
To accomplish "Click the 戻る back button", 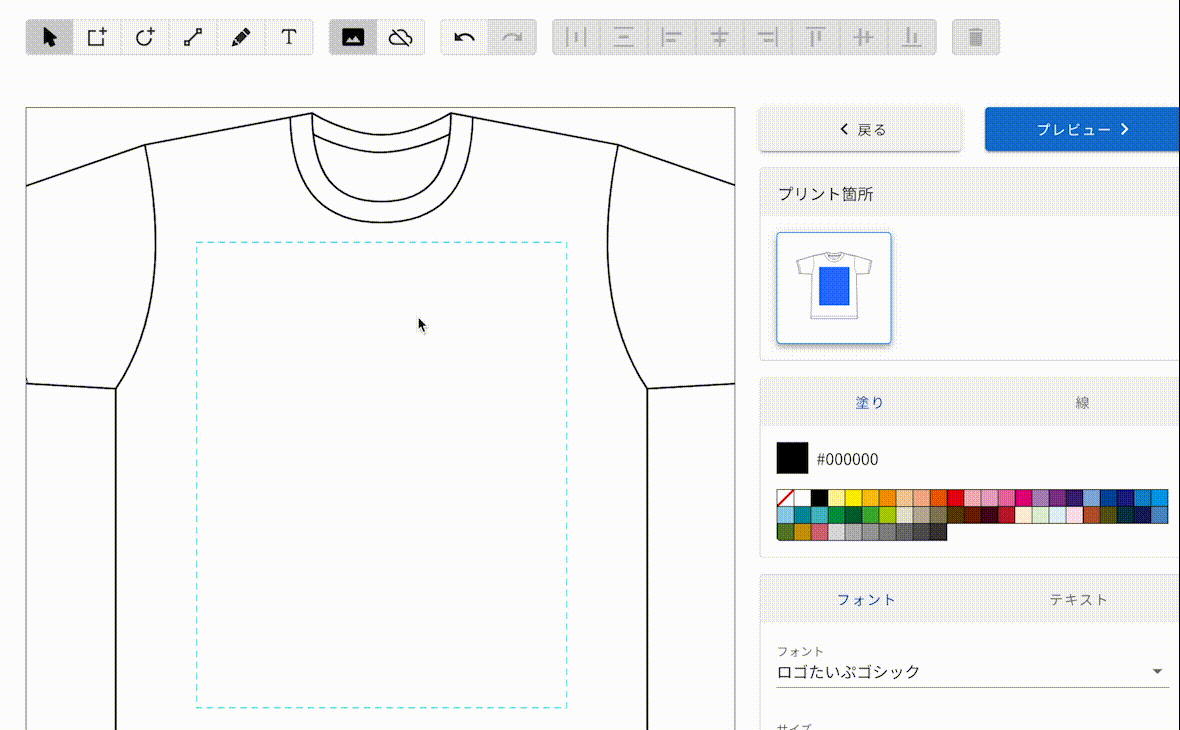I will point(860,129).
